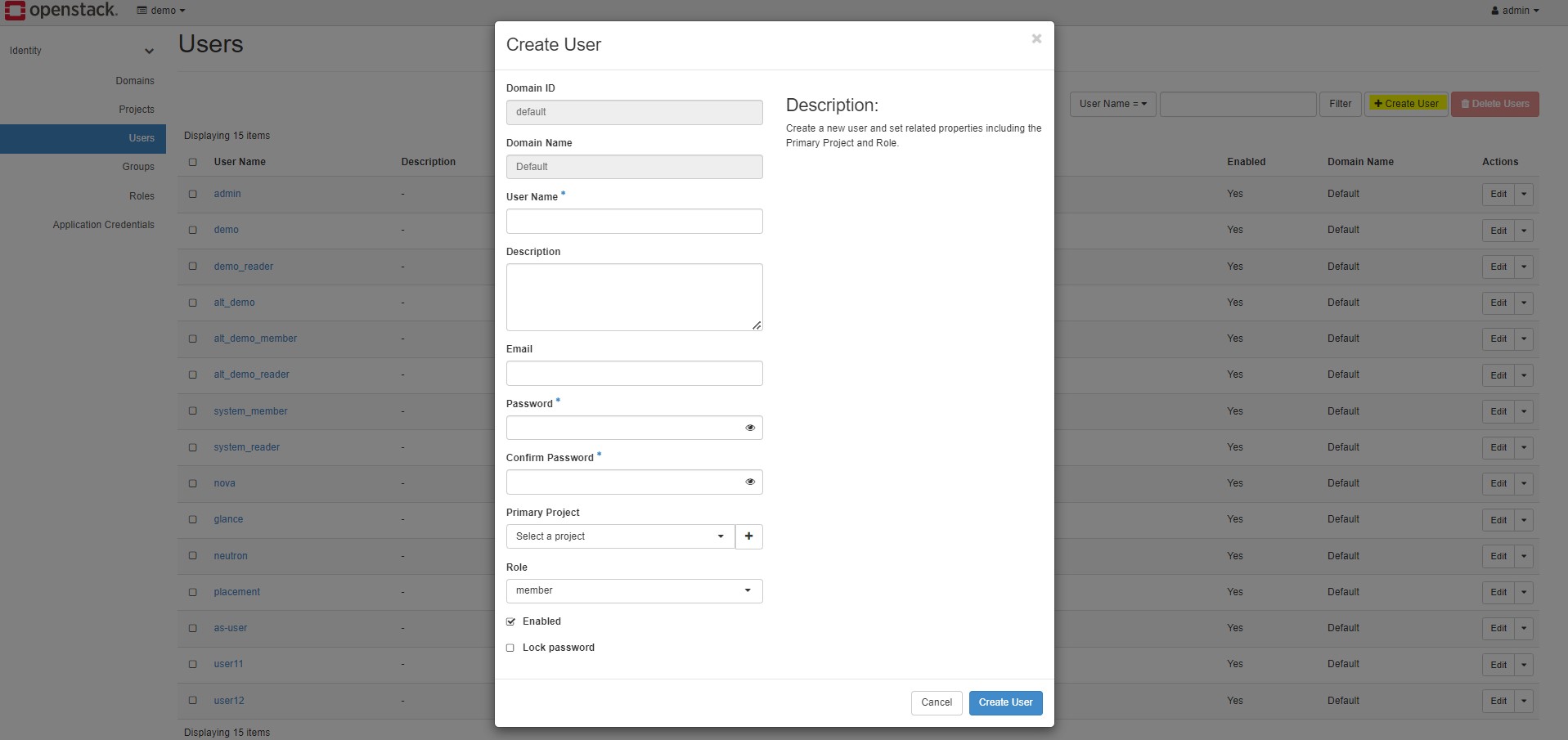Go to Application Credentials in sidebar
This screenshot has height=740, width=1568.
point(103,225)
